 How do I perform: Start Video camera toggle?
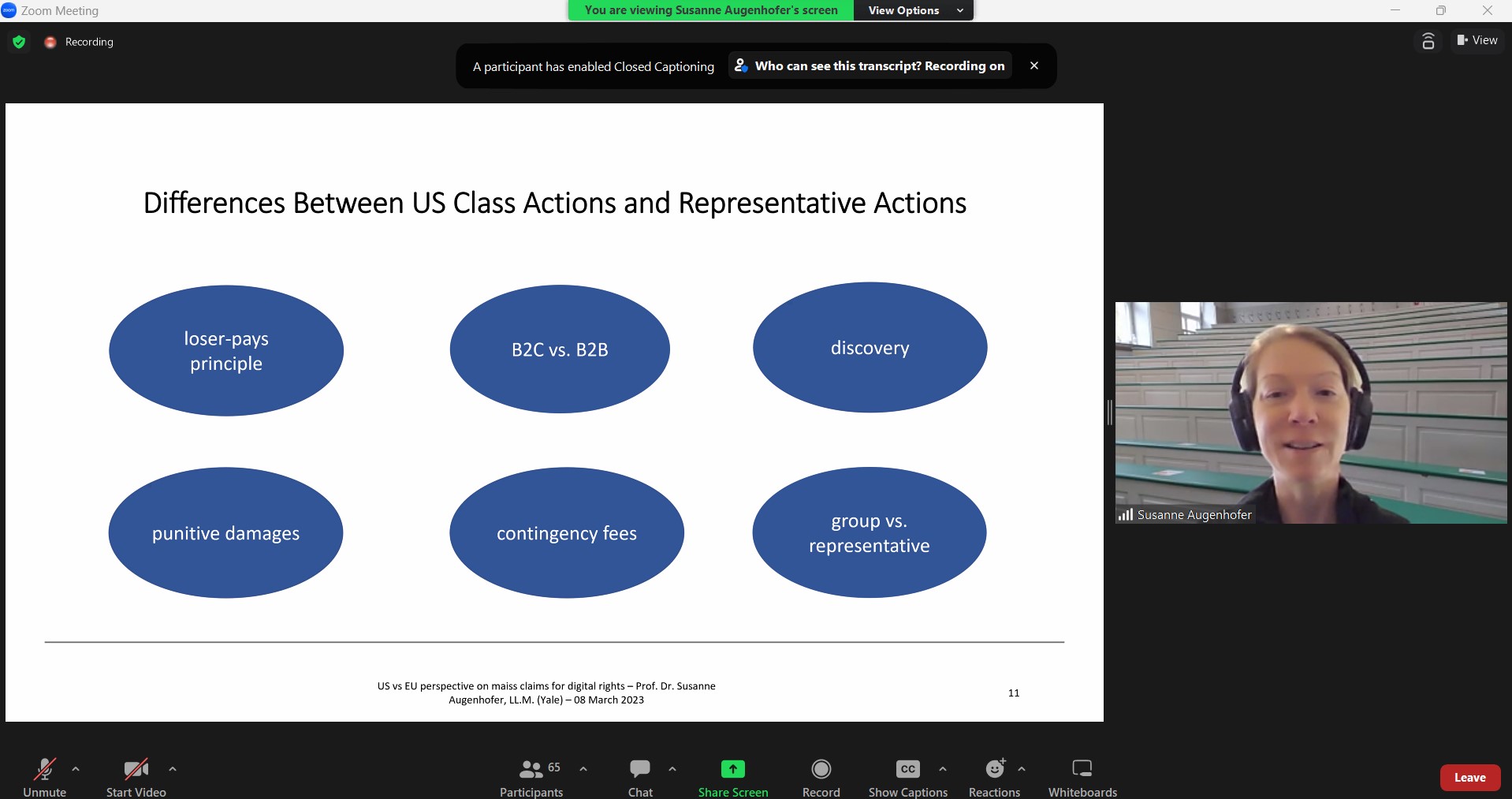pyautogui.click(x=136, y=777)
